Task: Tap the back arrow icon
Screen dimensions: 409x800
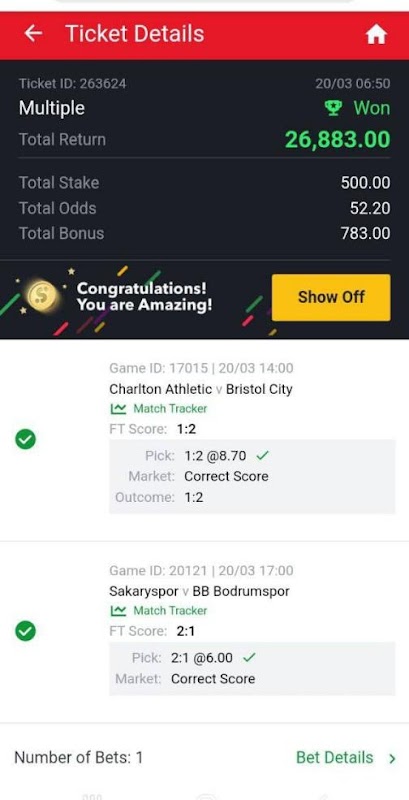Action: [33, 34]
